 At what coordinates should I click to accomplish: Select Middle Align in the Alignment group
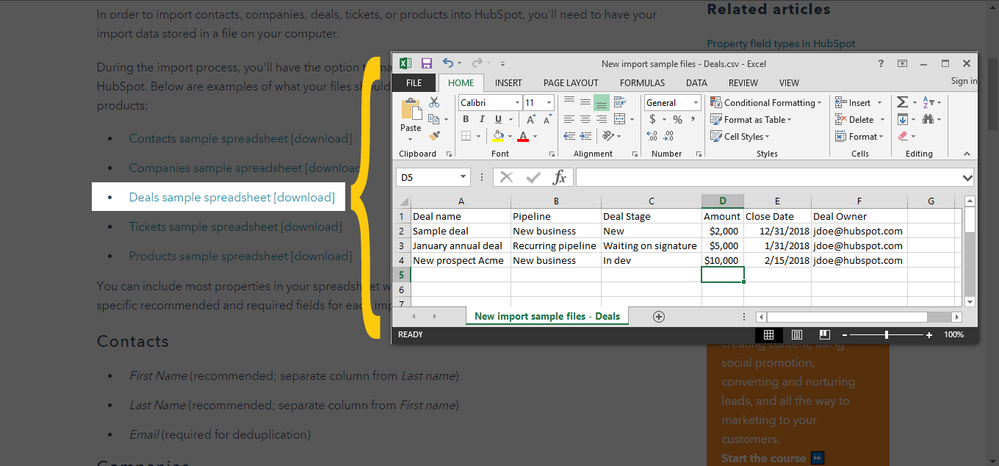click(x=586, y=102)
